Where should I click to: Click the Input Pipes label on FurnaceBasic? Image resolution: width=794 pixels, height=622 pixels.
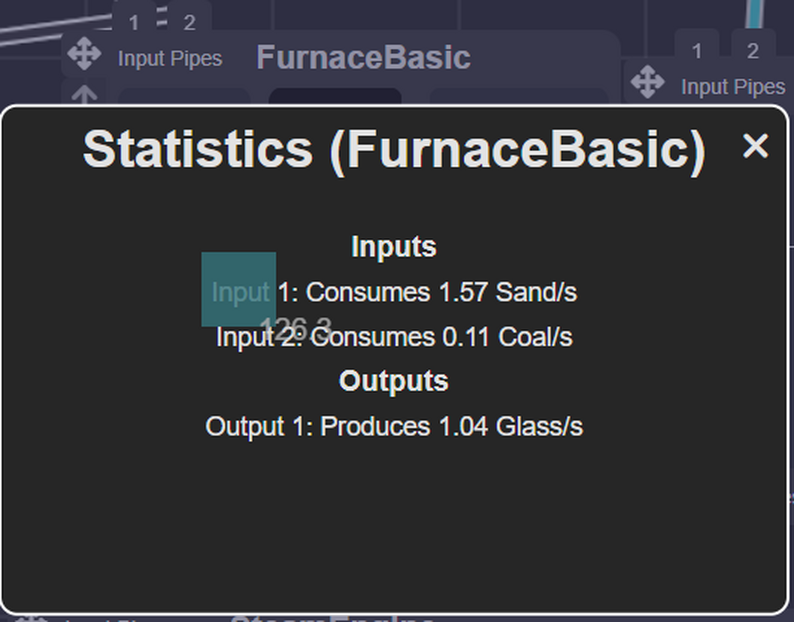tap(170, 58)
